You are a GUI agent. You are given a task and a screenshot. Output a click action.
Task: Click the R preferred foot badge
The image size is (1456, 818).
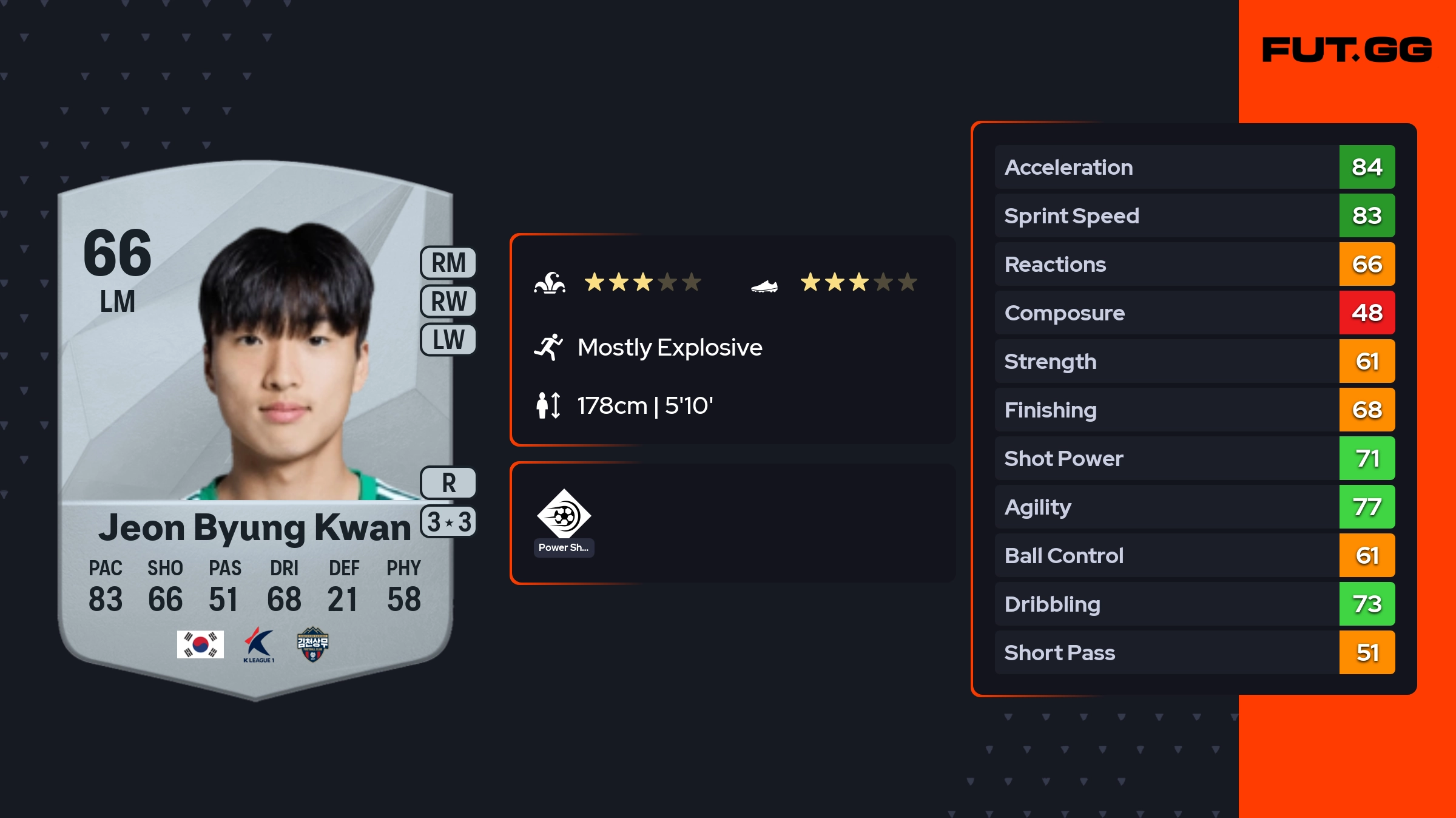coord(448,483)
